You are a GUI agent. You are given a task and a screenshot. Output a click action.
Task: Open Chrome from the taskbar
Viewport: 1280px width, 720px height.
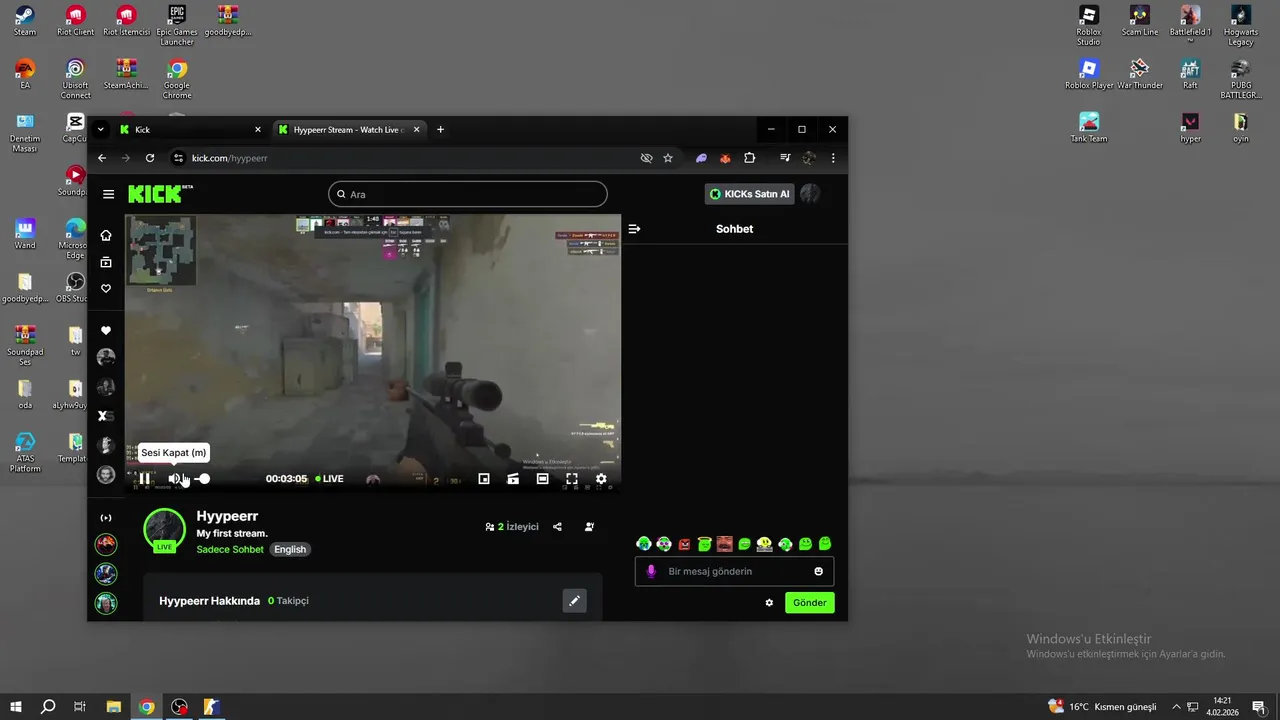(x=146, y=707)
